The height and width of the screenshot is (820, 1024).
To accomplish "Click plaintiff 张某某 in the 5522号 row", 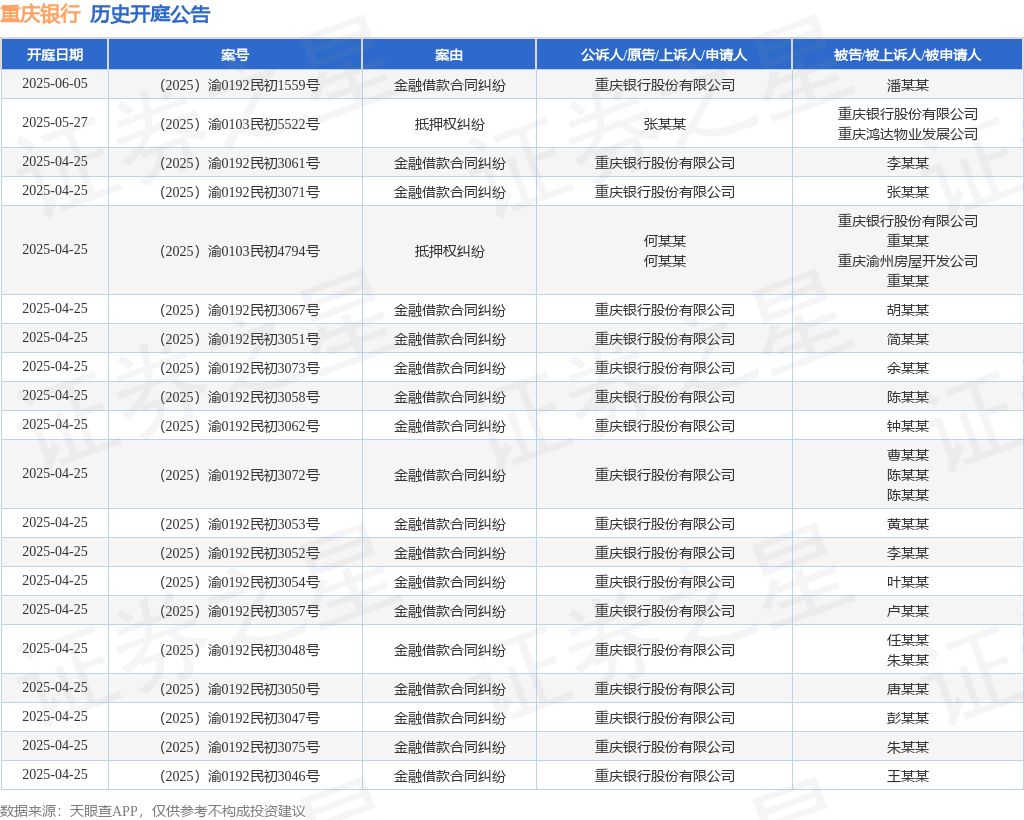I will click(x=664, y=124).
